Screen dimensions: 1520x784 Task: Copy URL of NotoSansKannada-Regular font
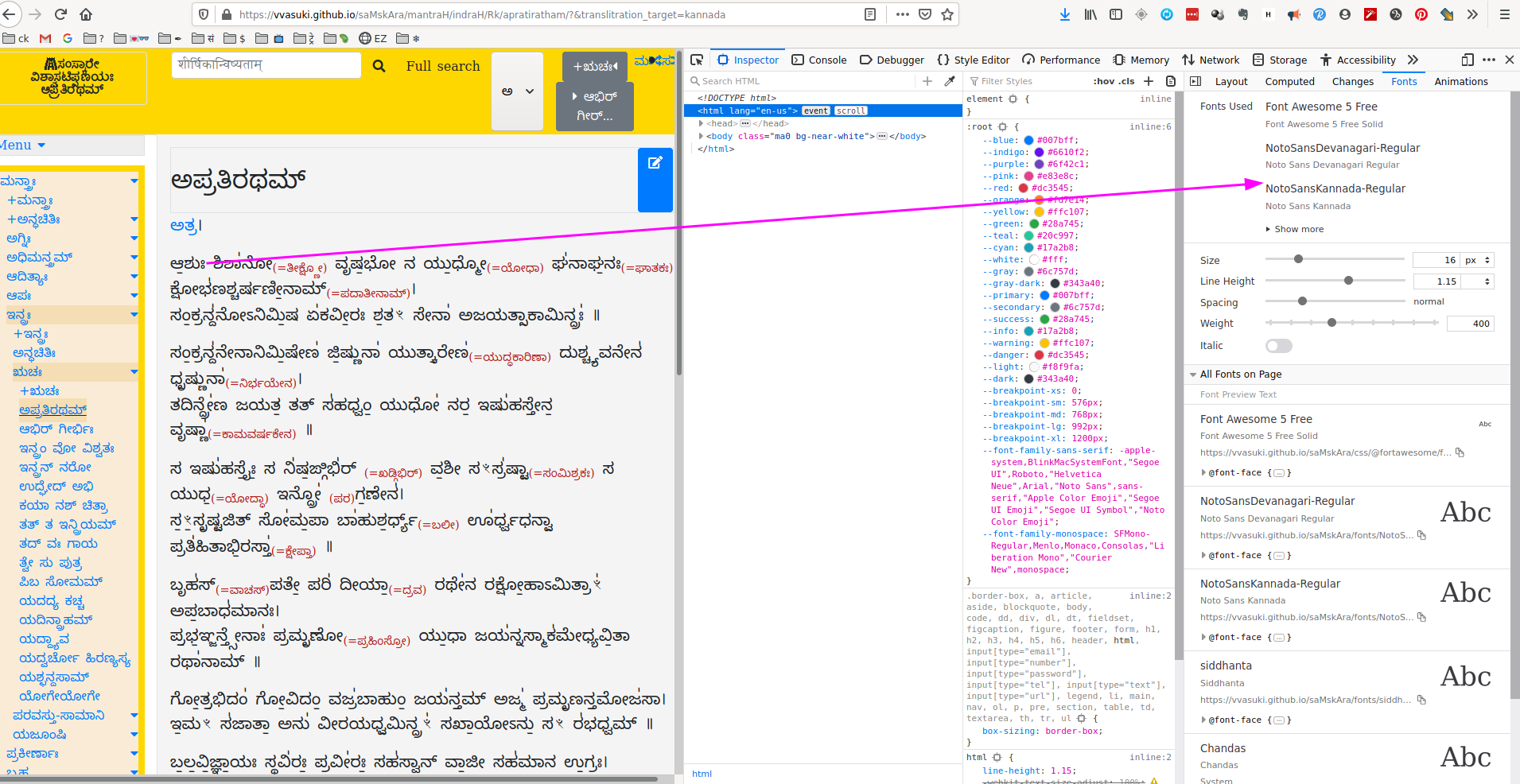click(x=1421, y=617)
